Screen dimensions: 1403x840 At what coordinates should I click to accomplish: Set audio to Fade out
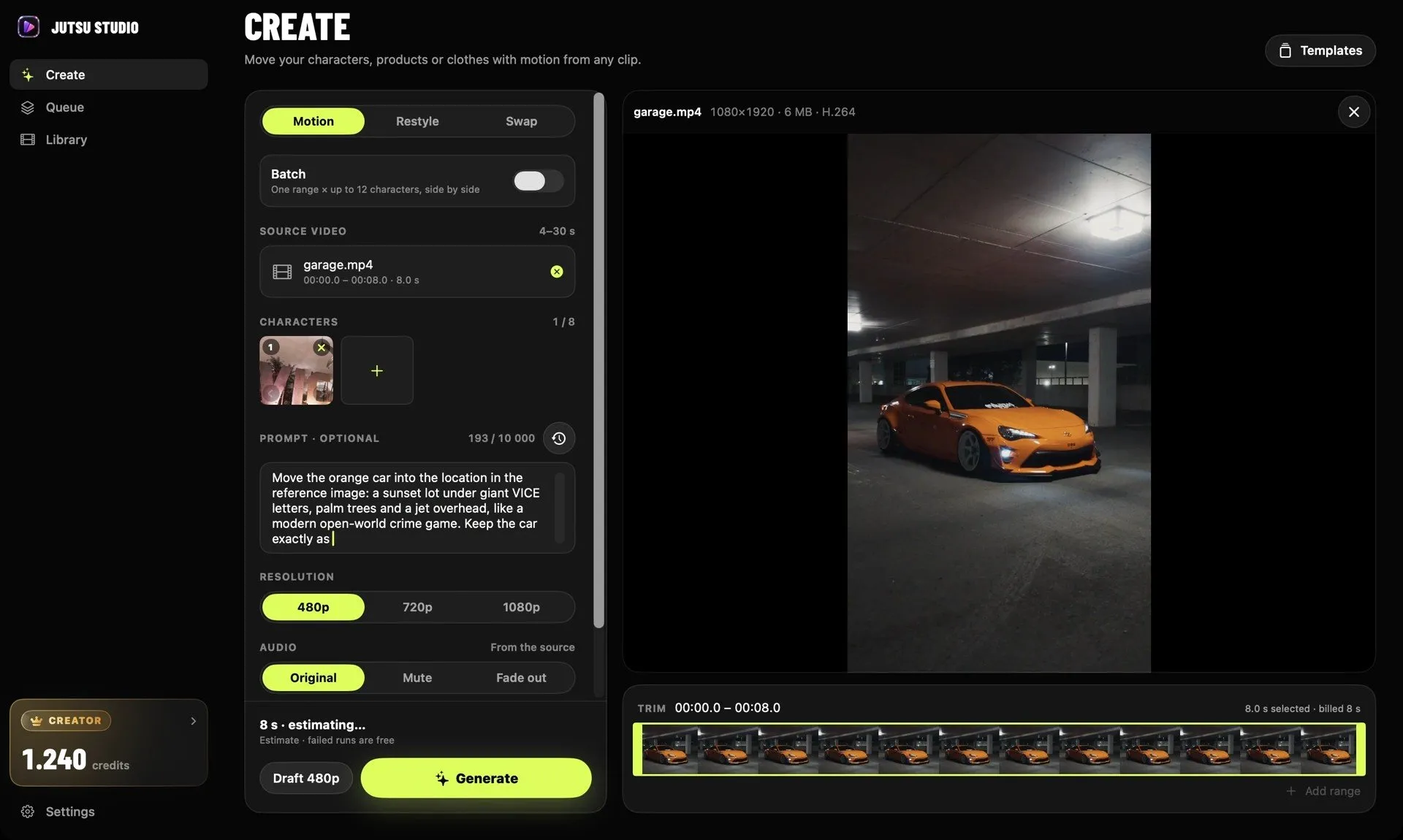[521, 678]
